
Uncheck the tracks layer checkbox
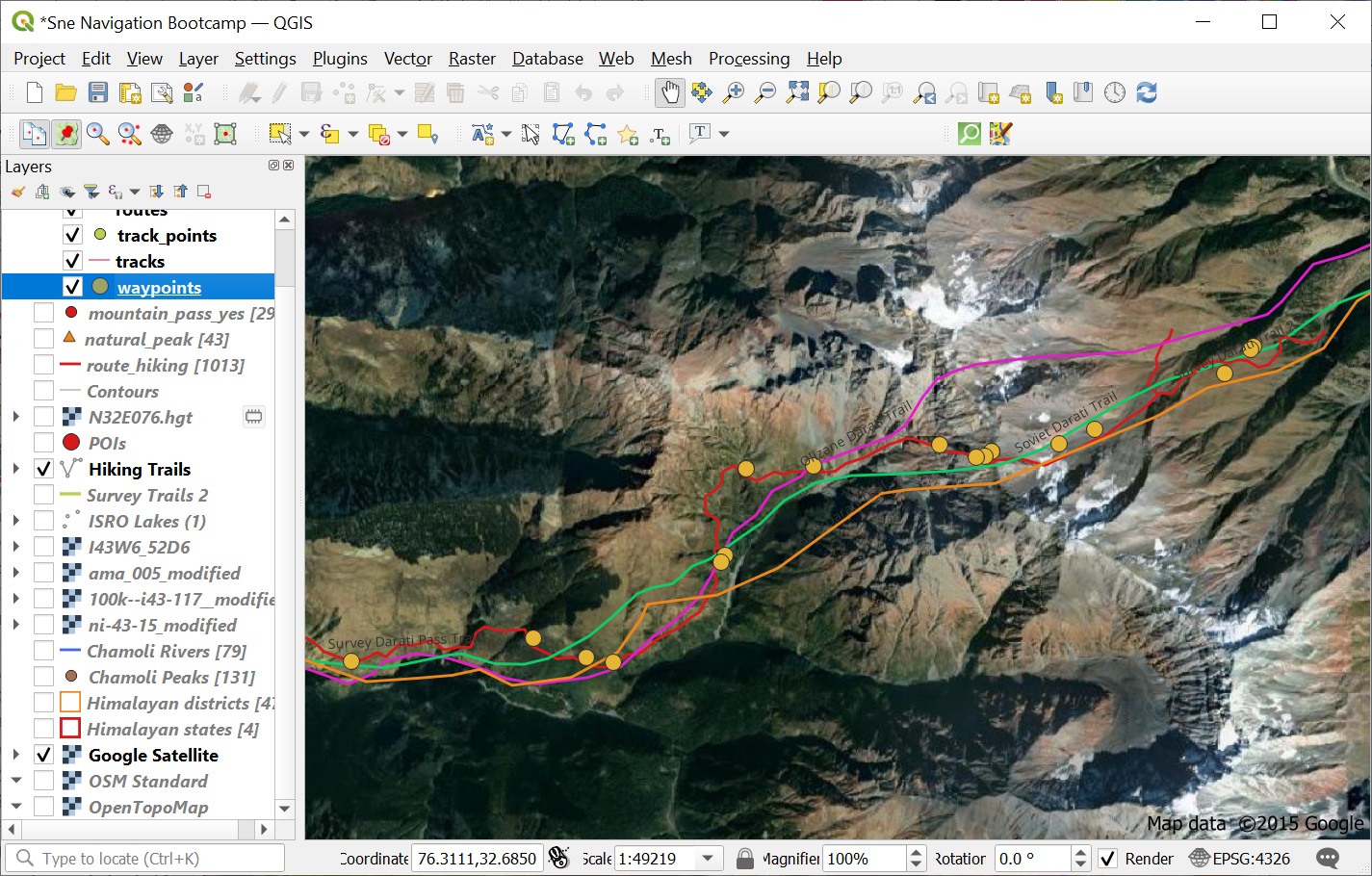pyautogui.click(x=72, y=261)
